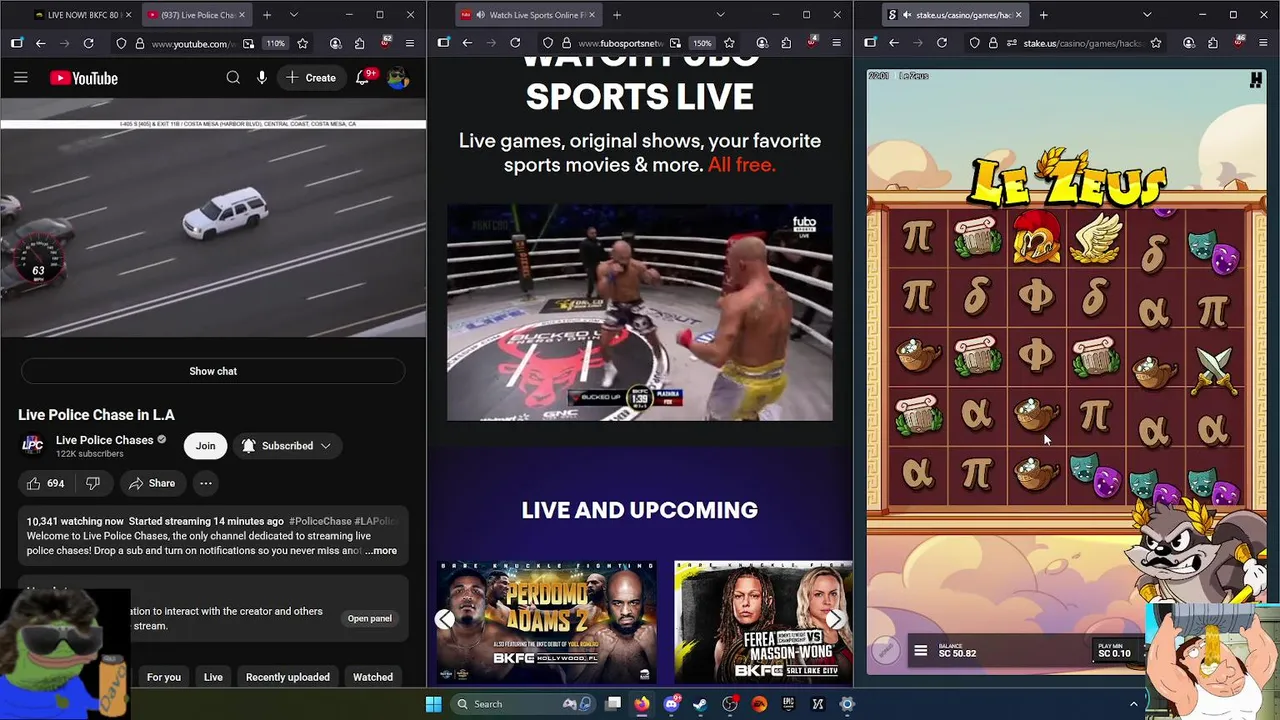Open Windows Start menu

433,704
